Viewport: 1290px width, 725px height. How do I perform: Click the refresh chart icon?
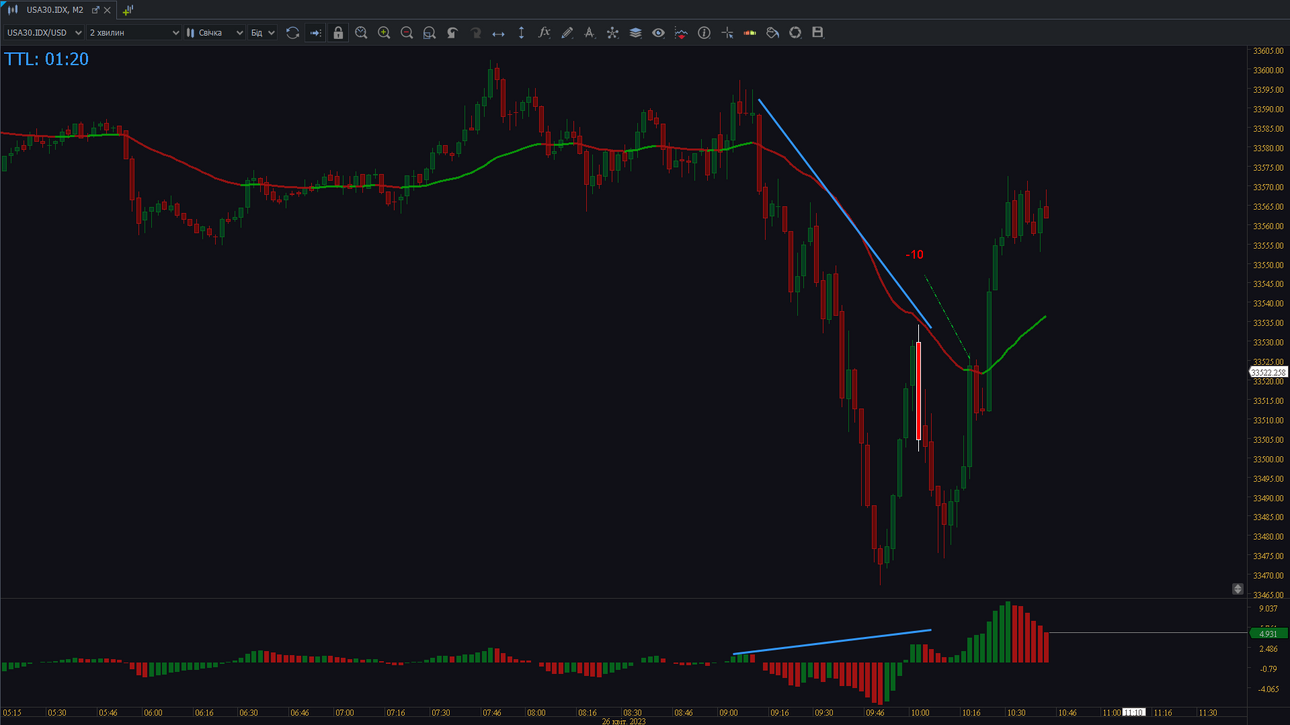(x=292, y=33)
